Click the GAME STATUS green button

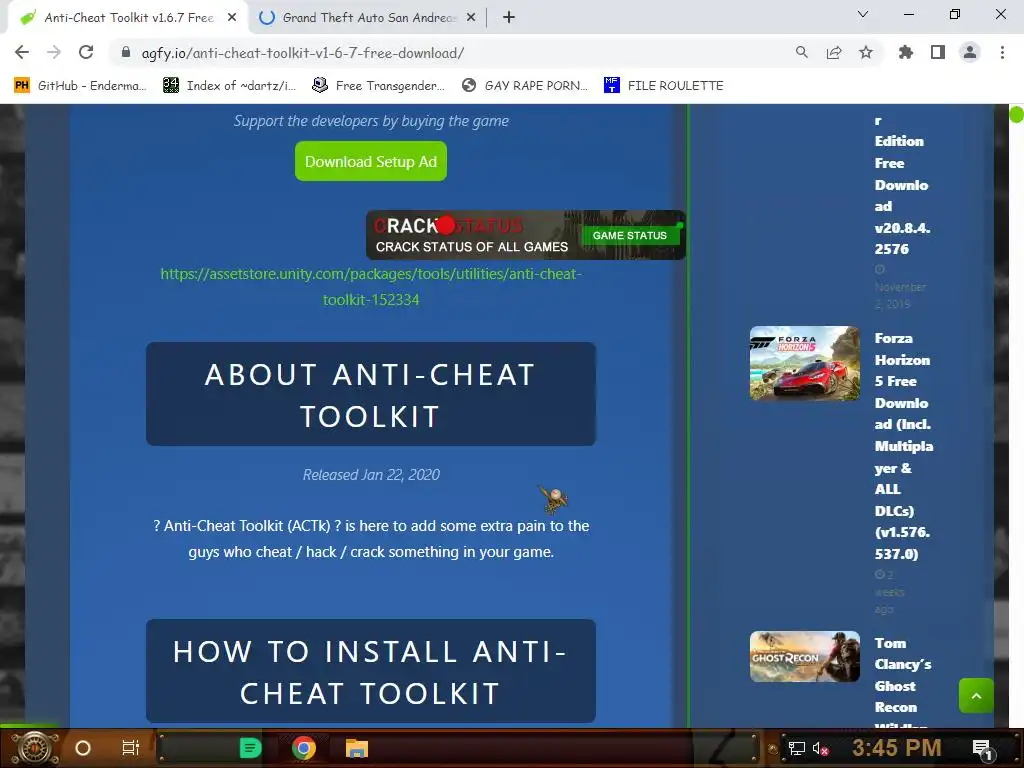[630, 235]
